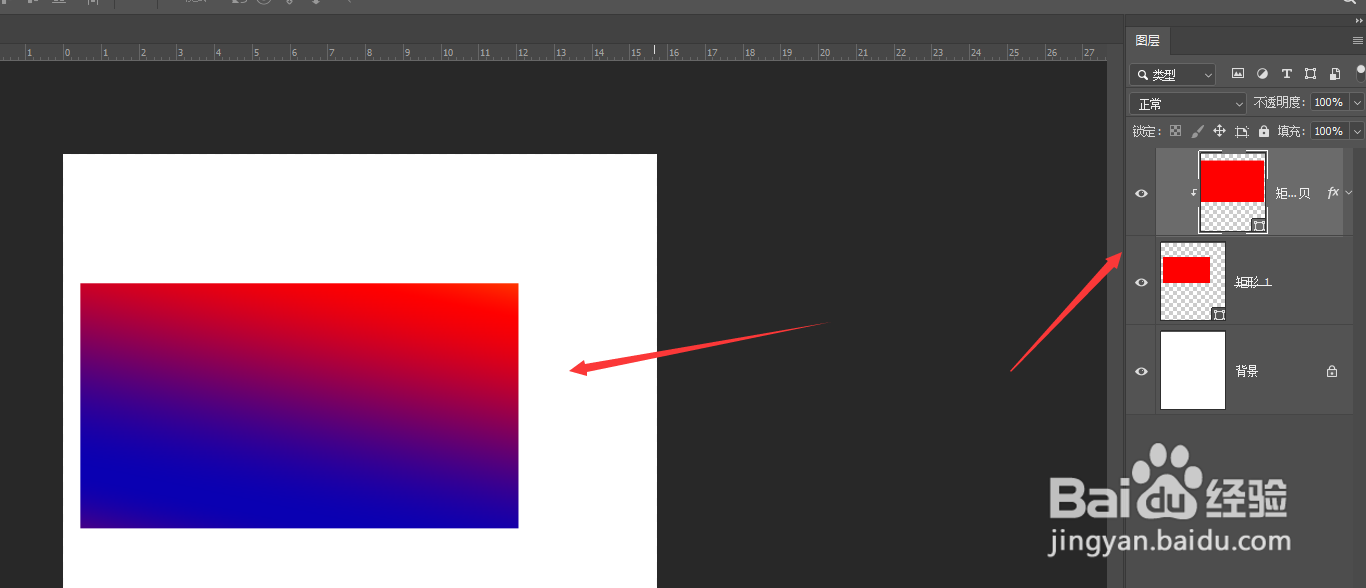Click the red-blue gradient rectangle on canvas
This screenshot has height=588, width=1366.
pyautogui.click(x=299, y=406)
